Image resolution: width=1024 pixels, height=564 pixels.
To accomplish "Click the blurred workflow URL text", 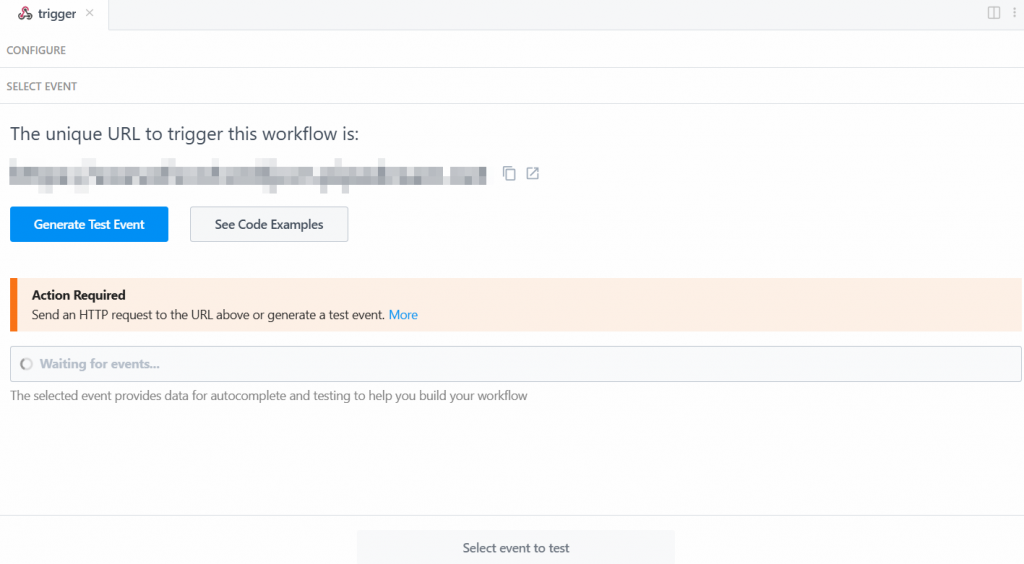I will click(x=247, y=175).
